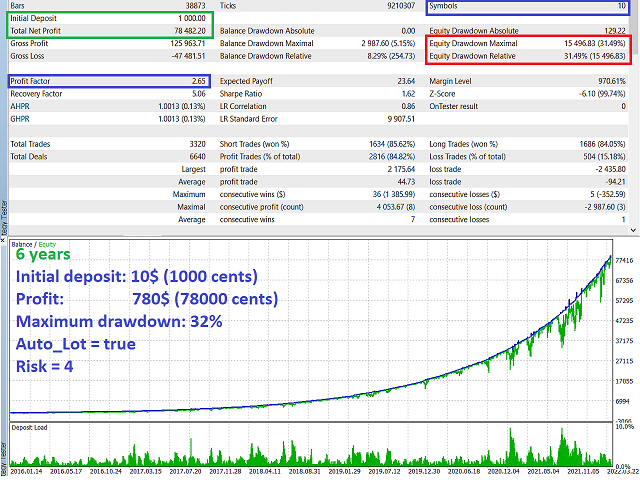The height and width of the screenshot is (480, 640).
Task: Close the graph panel with the small x
Action: tap(2, 241)
